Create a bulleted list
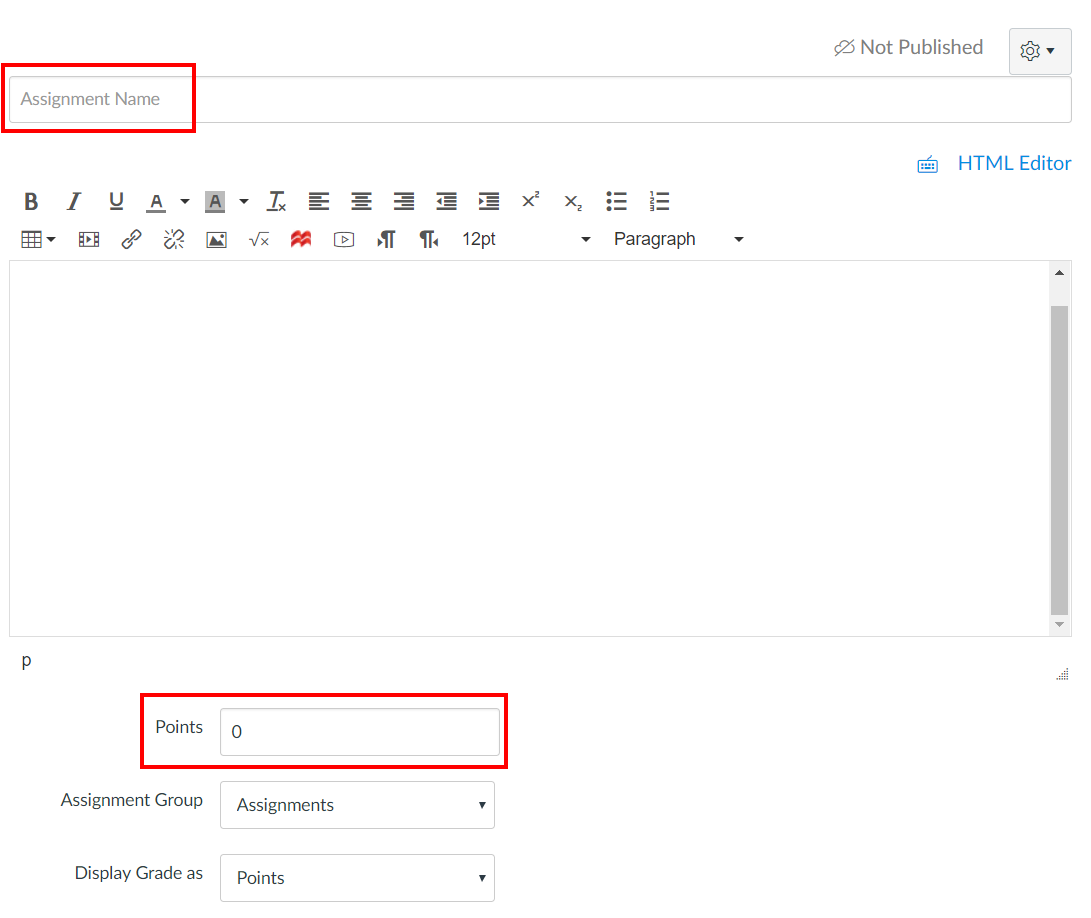The height and width of the screenshot is (918, 1091). 616,201
